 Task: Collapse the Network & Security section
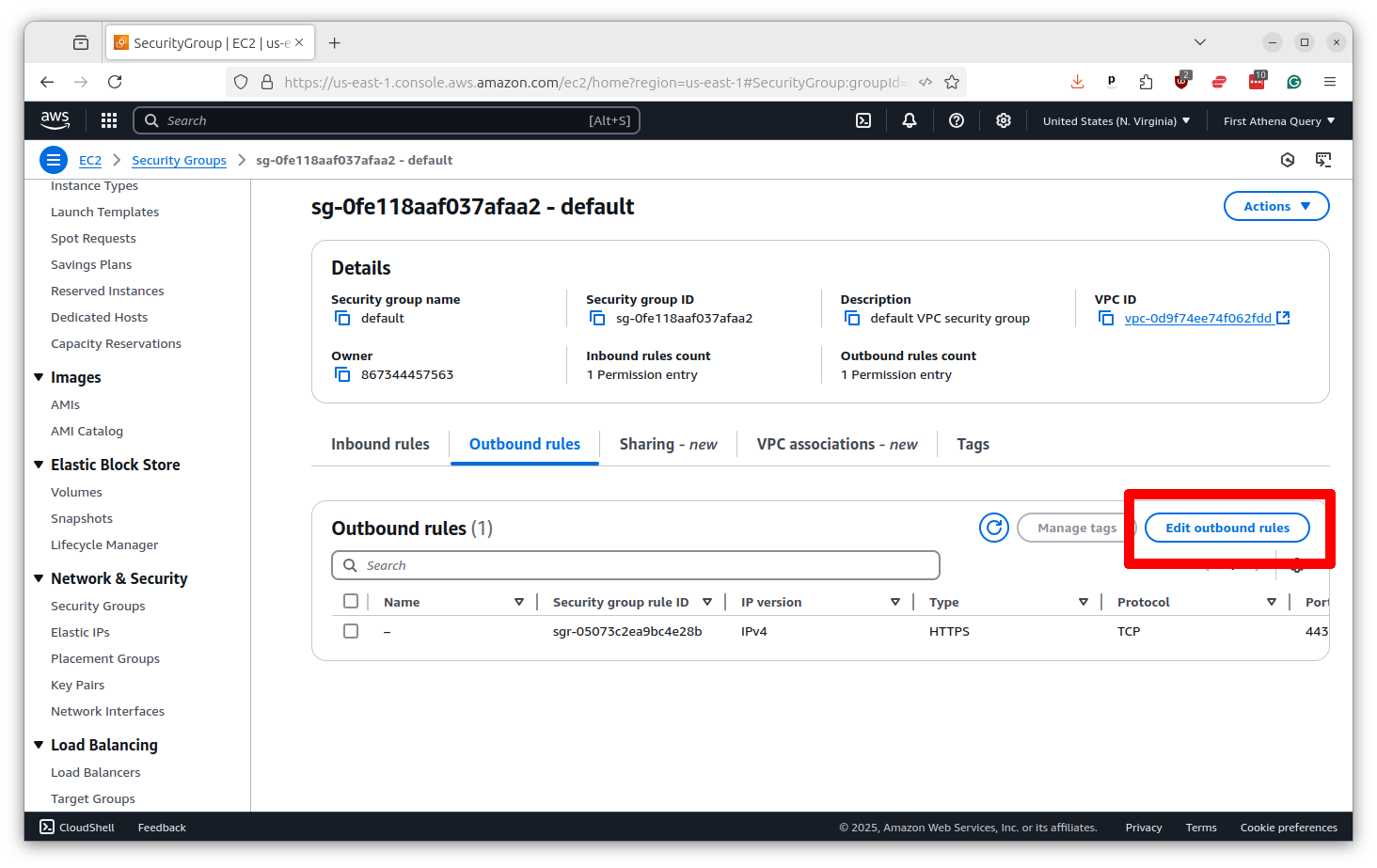point(39,578)
